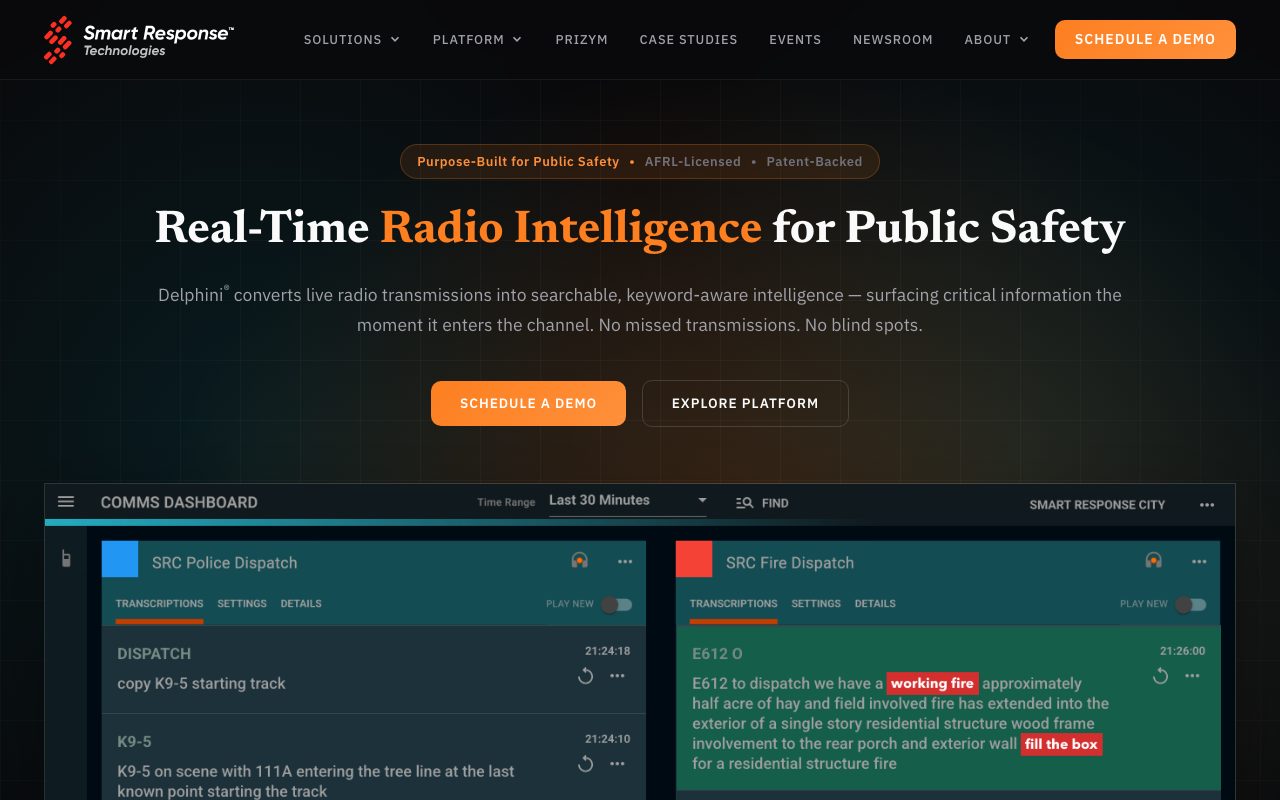Click the radio icon in dashboard sidebar
Image resolution: width=1280 pixels, height=800 pixels.
pyautogui.click(x=66, y=559)
